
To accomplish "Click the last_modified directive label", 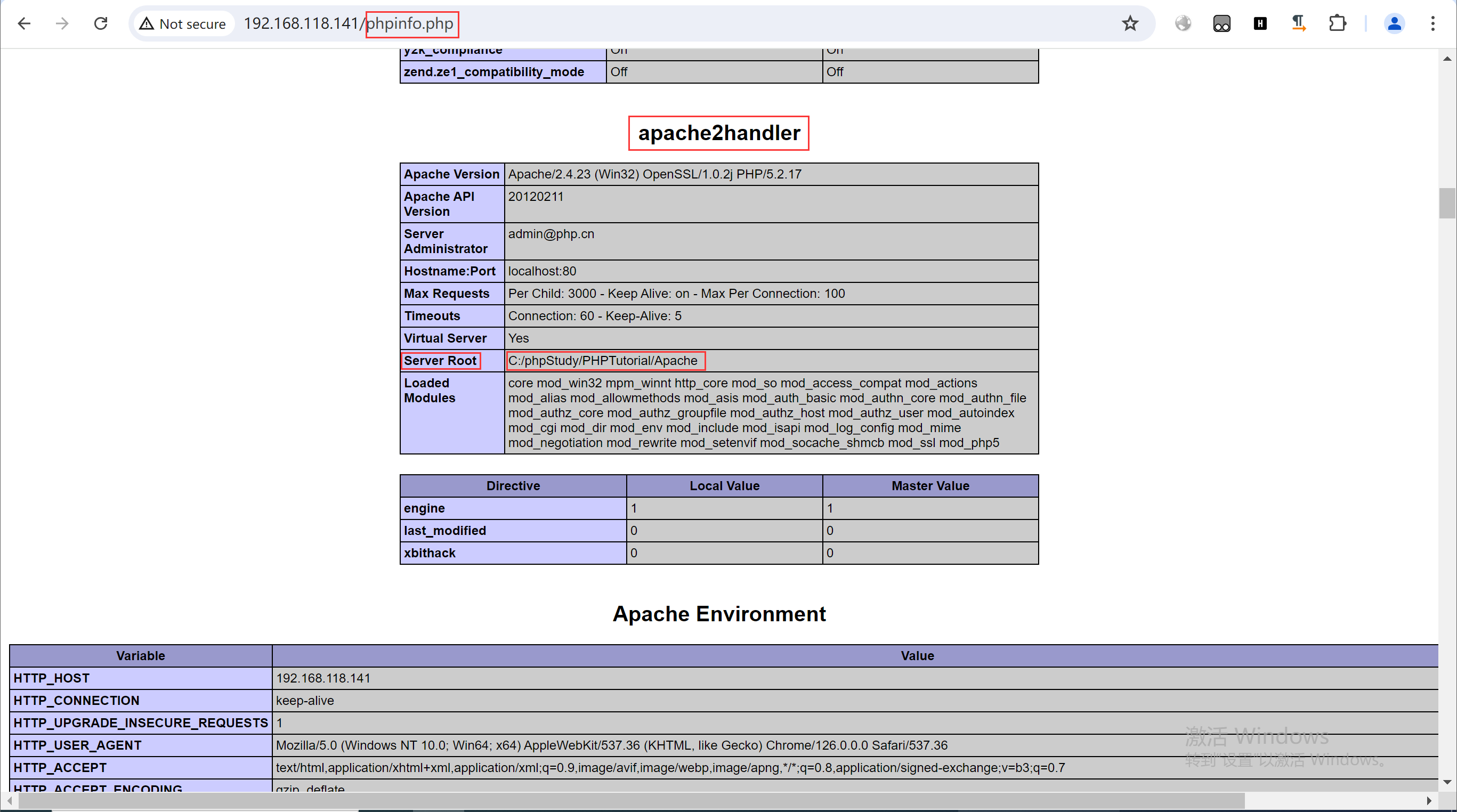I will [x=444, y=530].
